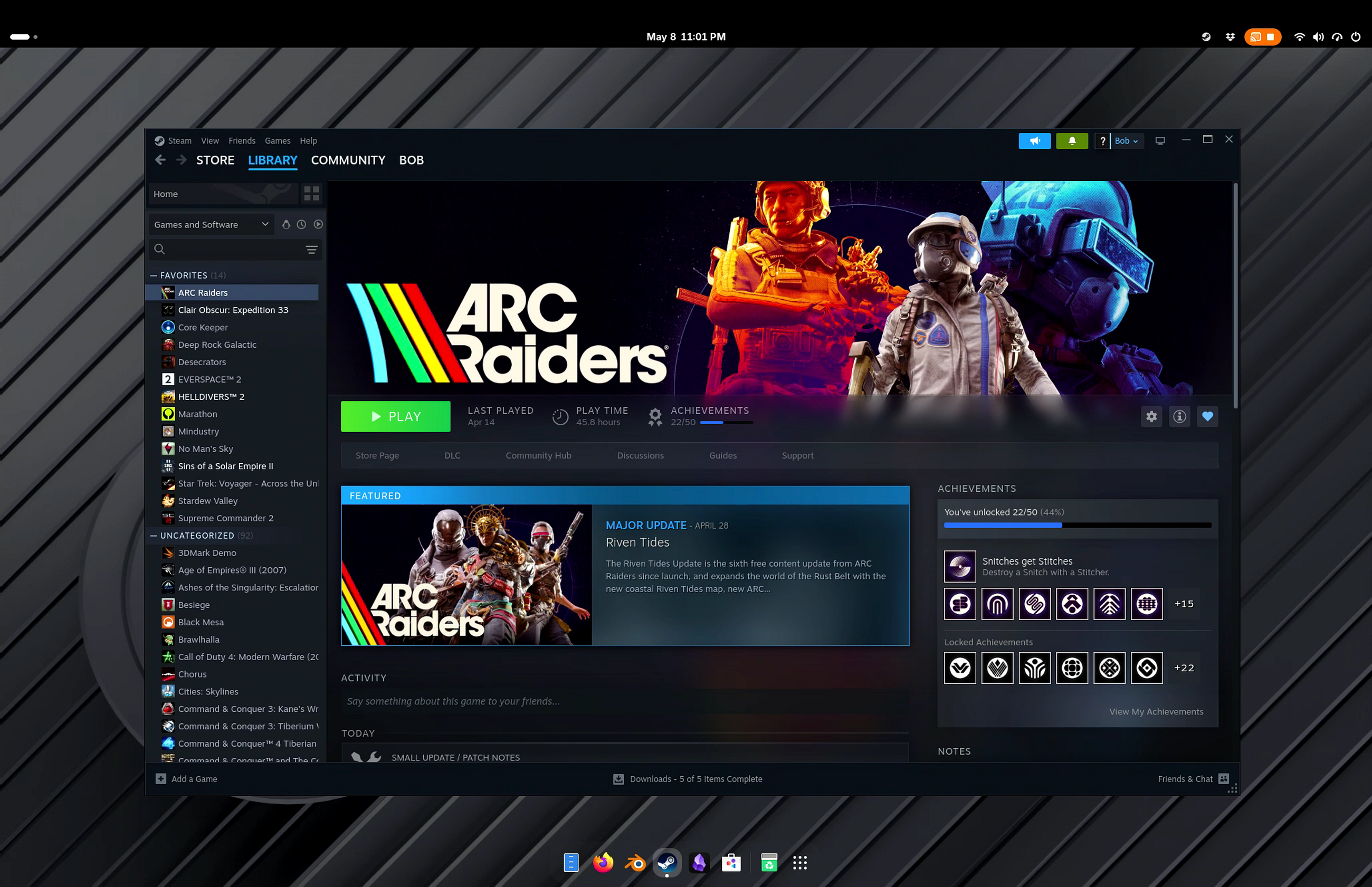This screenshot has height=887, width=1372.
Task: Launch Blender from the dock
Action: coord(635,862)
